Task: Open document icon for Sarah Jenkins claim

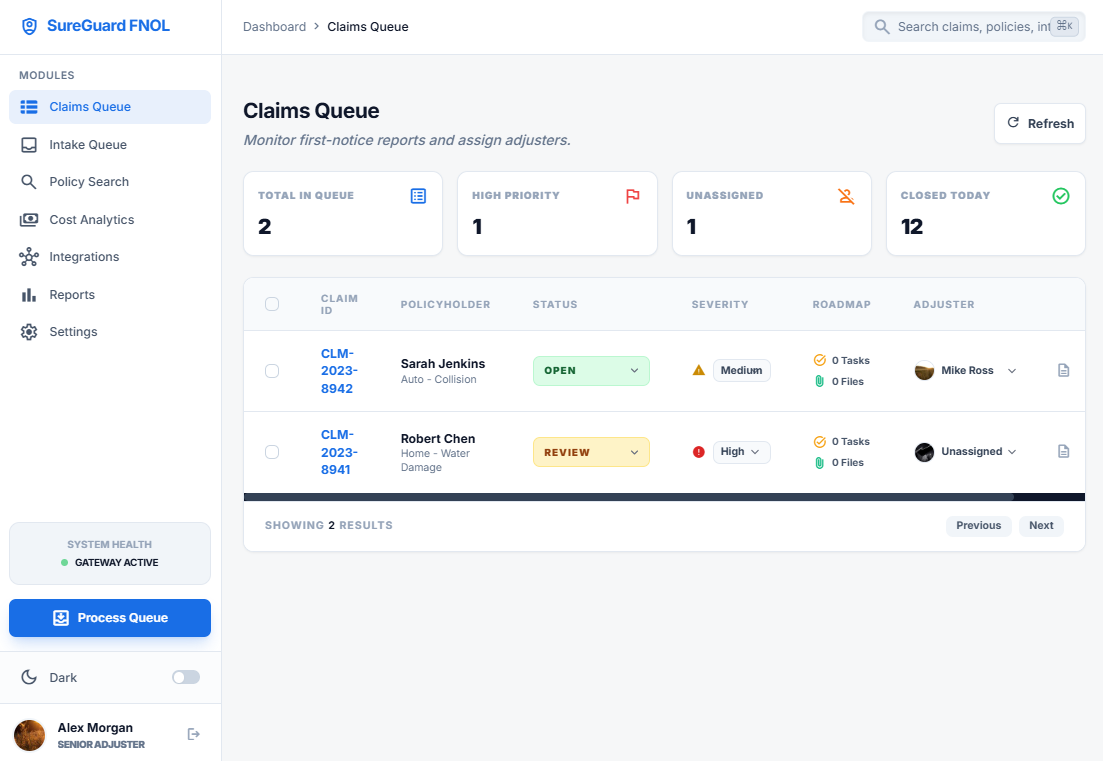Action: click(1063, 371)
